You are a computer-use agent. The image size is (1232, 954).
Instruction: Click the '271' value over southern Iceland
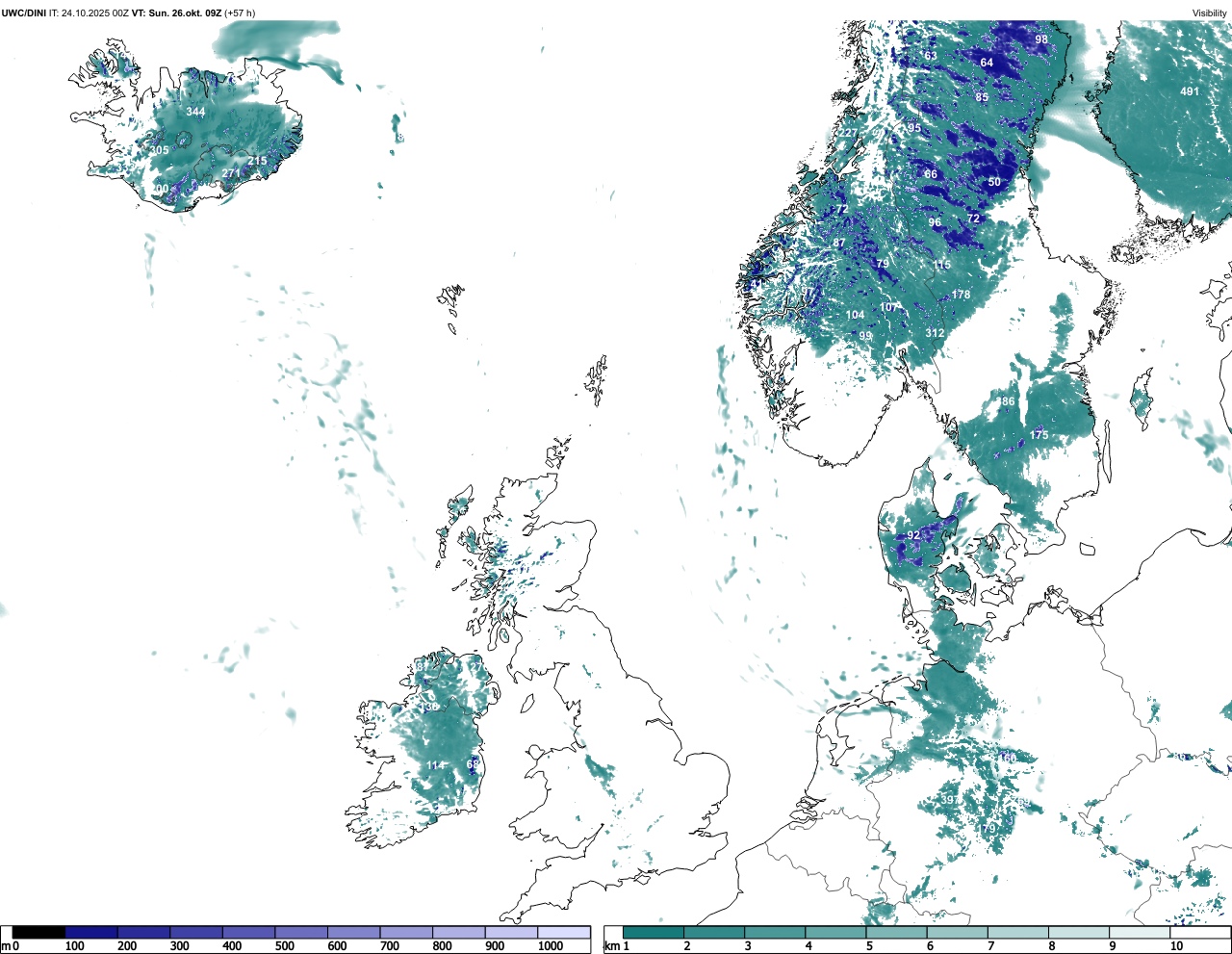(231, 174)
